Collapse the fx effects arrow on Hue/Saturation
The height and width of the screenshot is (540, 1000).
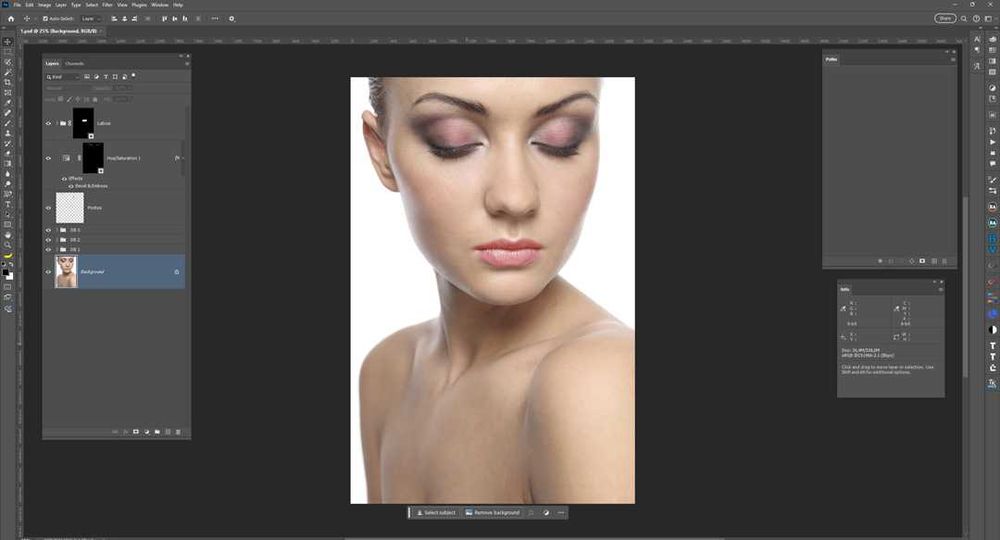click(183, 158)
